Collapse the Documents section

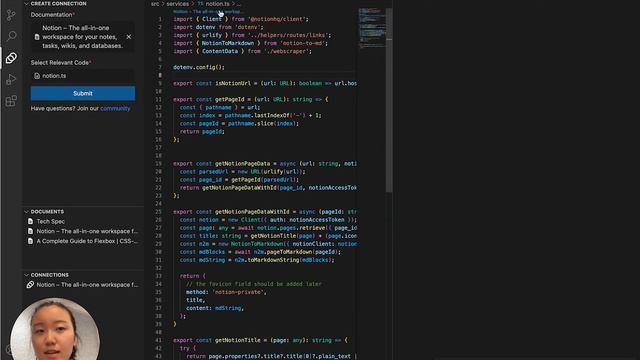pos(27,211)
